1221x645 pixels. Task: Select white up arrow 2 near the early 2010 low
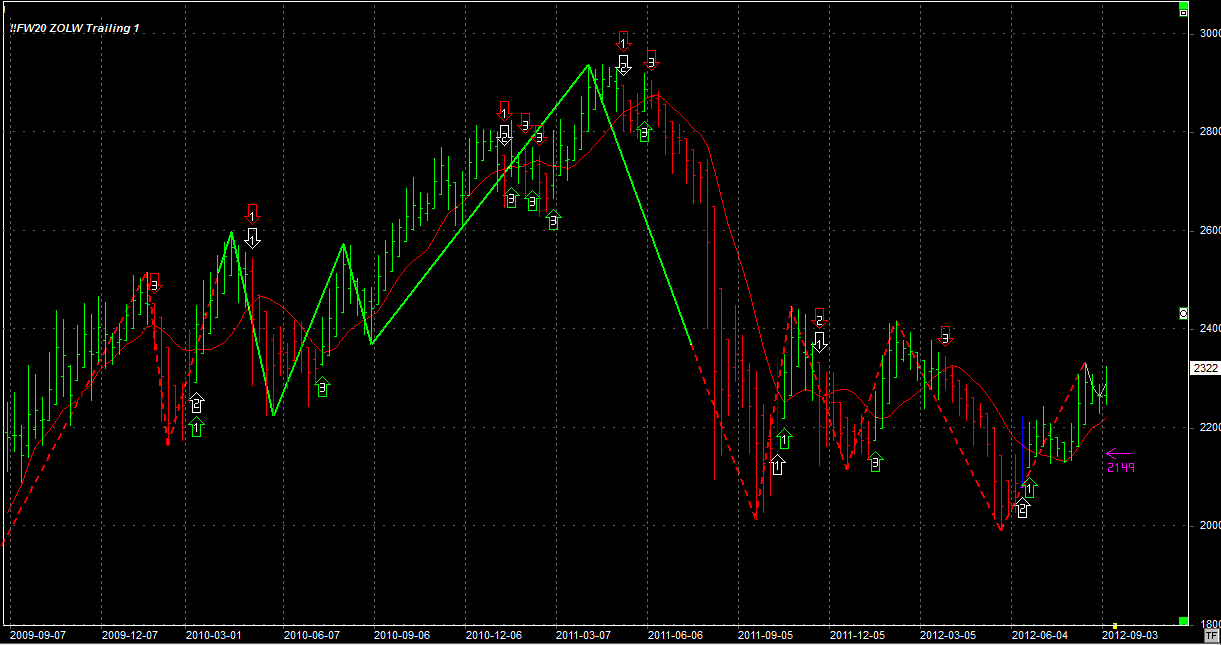click(x=197, y=403)
